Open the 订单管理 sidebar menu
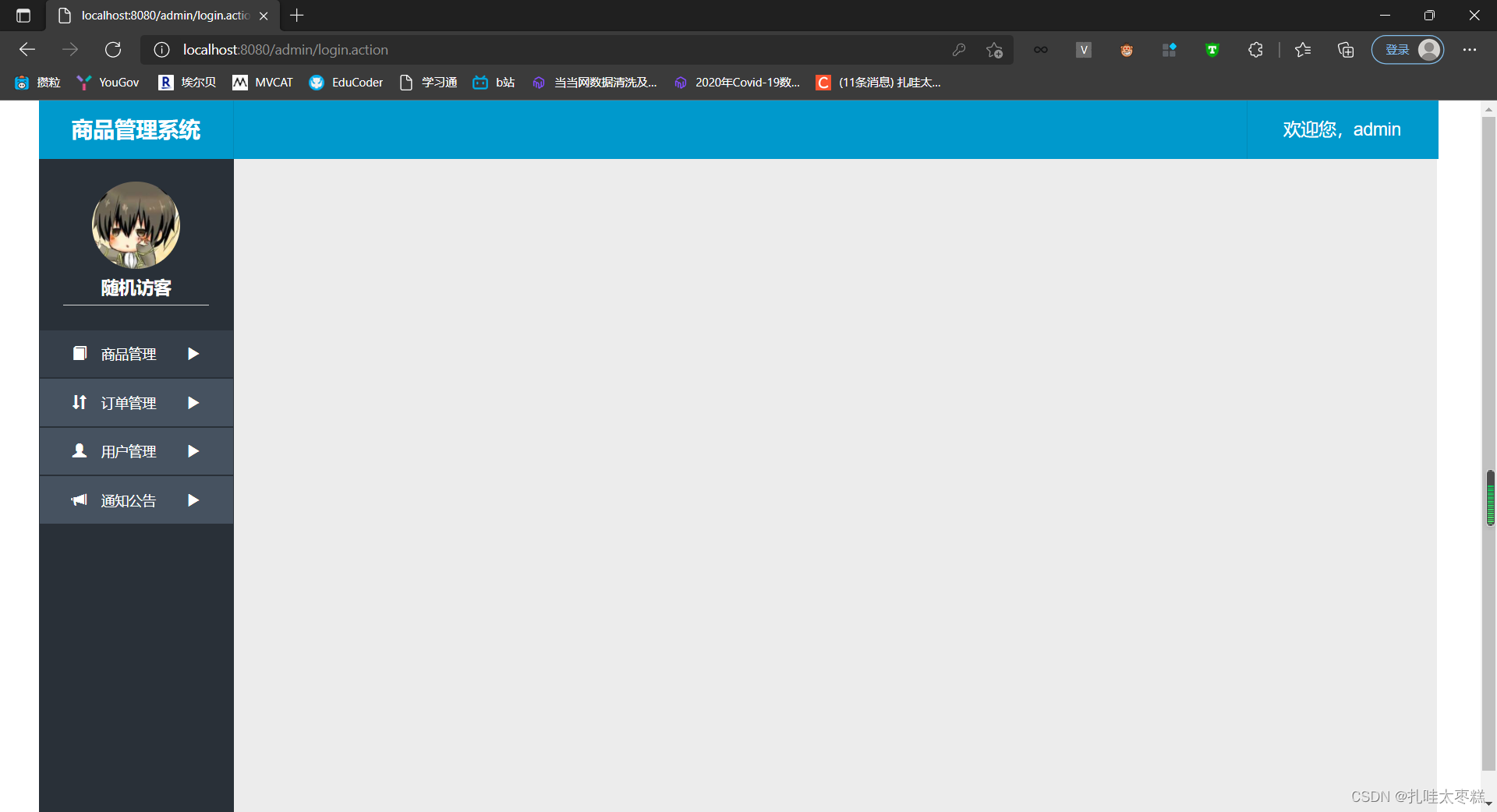Image resolution: width=1497 pixels, height=812 pixels. click(136, 403)
